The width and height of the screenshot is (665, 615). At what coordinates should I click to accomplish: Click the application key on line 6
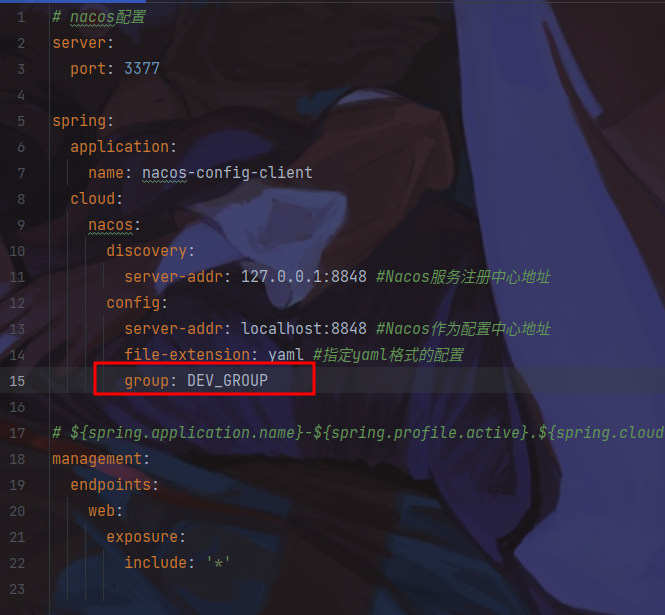pyautogui.click(x=119, y=147)
